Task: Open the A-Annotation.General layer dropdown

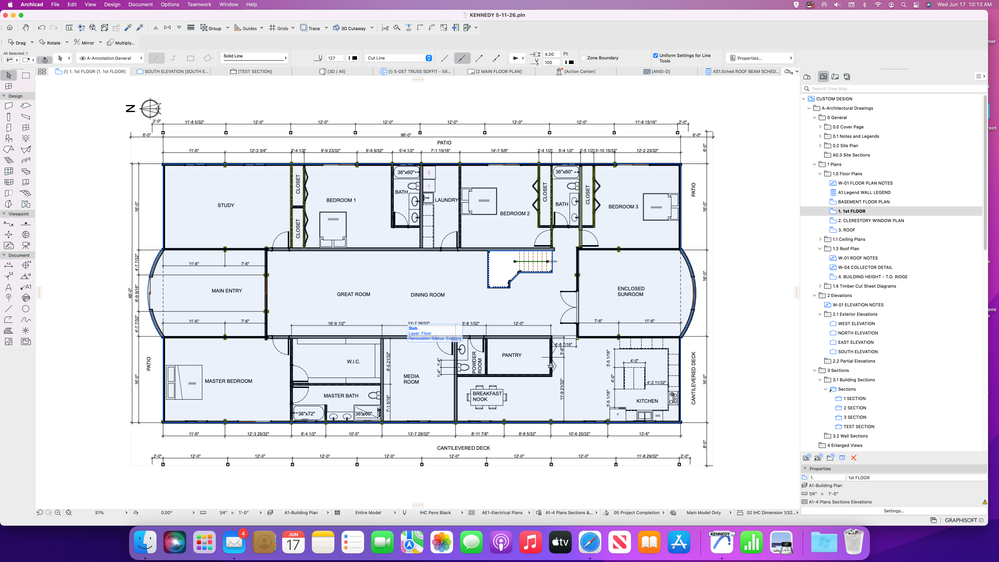Action: (110, 58)
